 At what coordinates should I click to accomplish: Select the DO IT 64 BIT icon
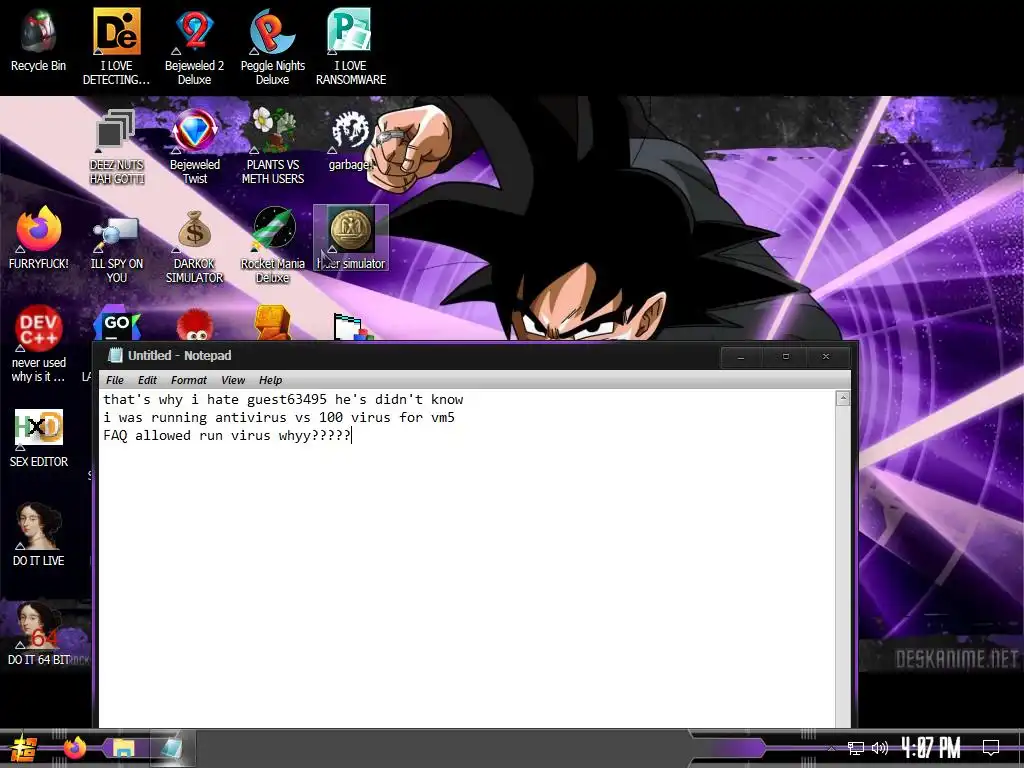click(x=39, y=633)
